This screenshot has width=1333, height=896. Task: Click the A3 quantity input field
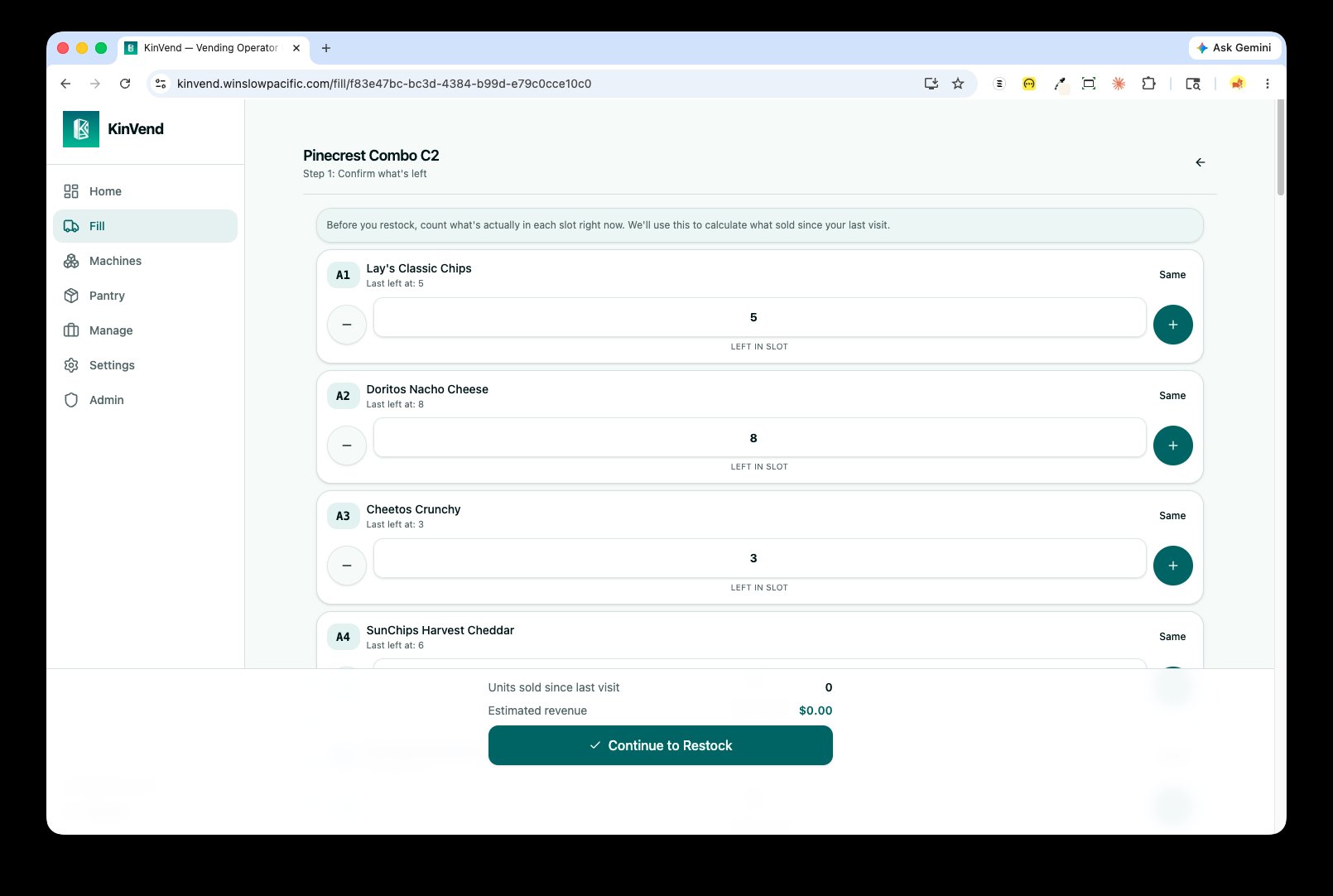point(760,558)
